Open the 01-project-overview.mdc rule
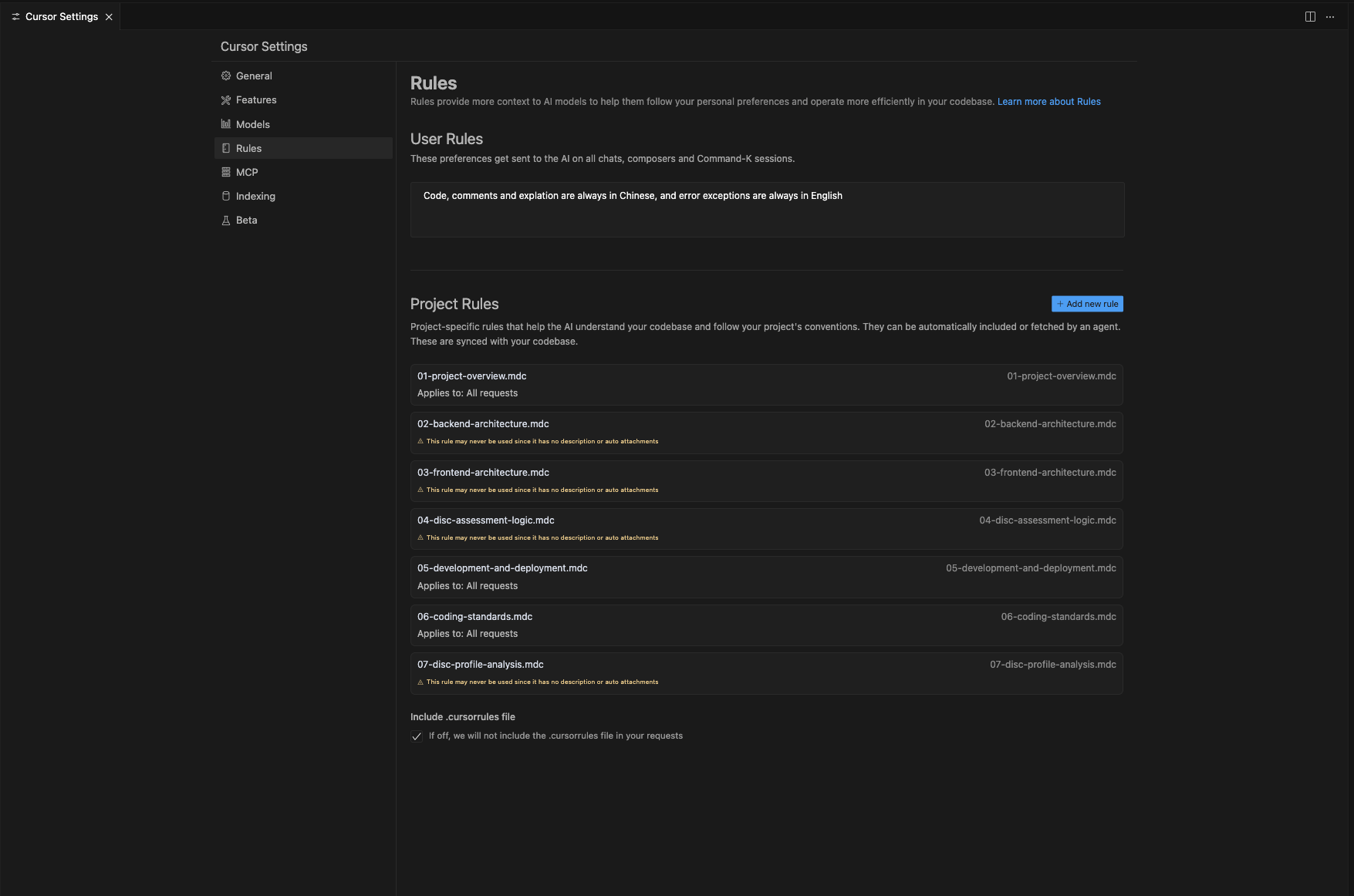 click(766, 385)
